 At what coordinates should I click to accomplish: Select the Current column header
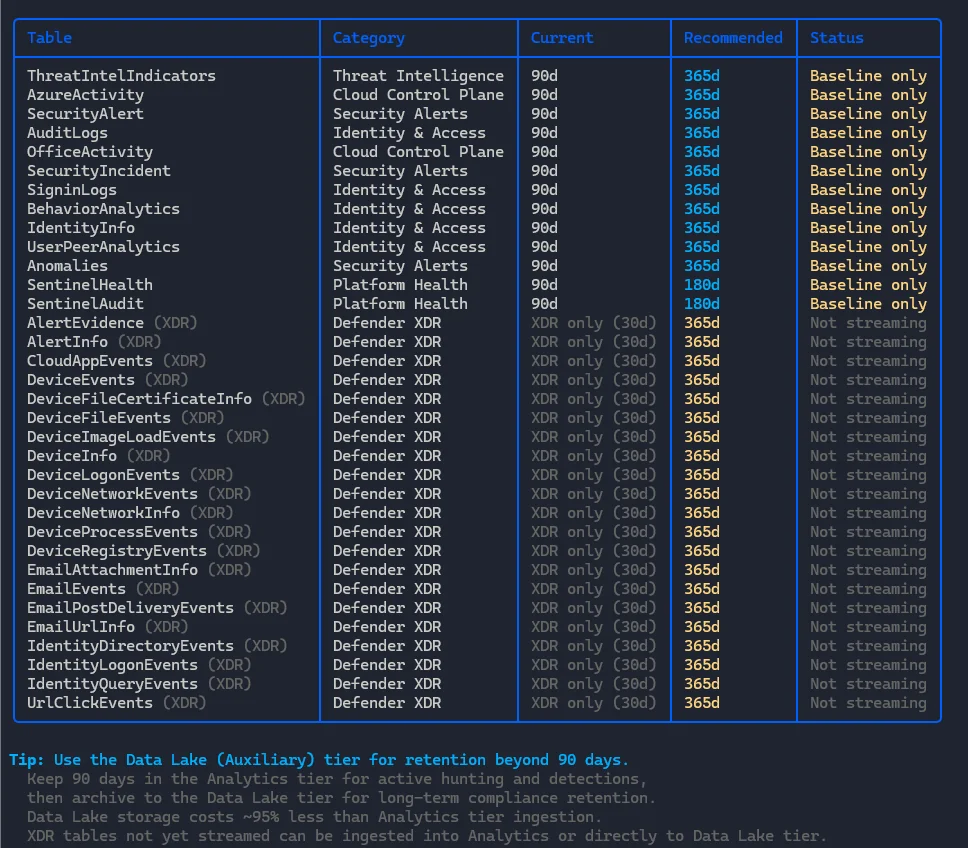click(562, 38)
